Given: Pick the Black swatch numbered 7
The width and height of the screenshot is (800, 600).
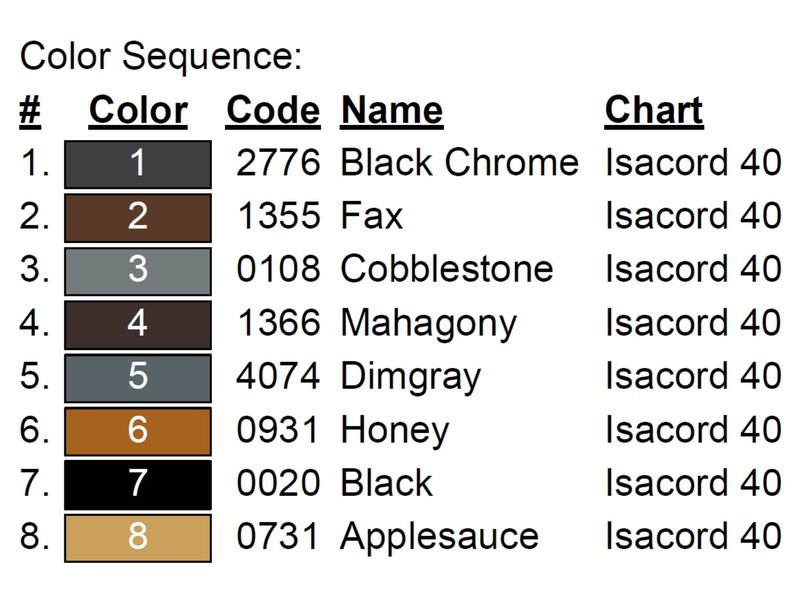Looking at the screenshot, I should coord(138,485).
